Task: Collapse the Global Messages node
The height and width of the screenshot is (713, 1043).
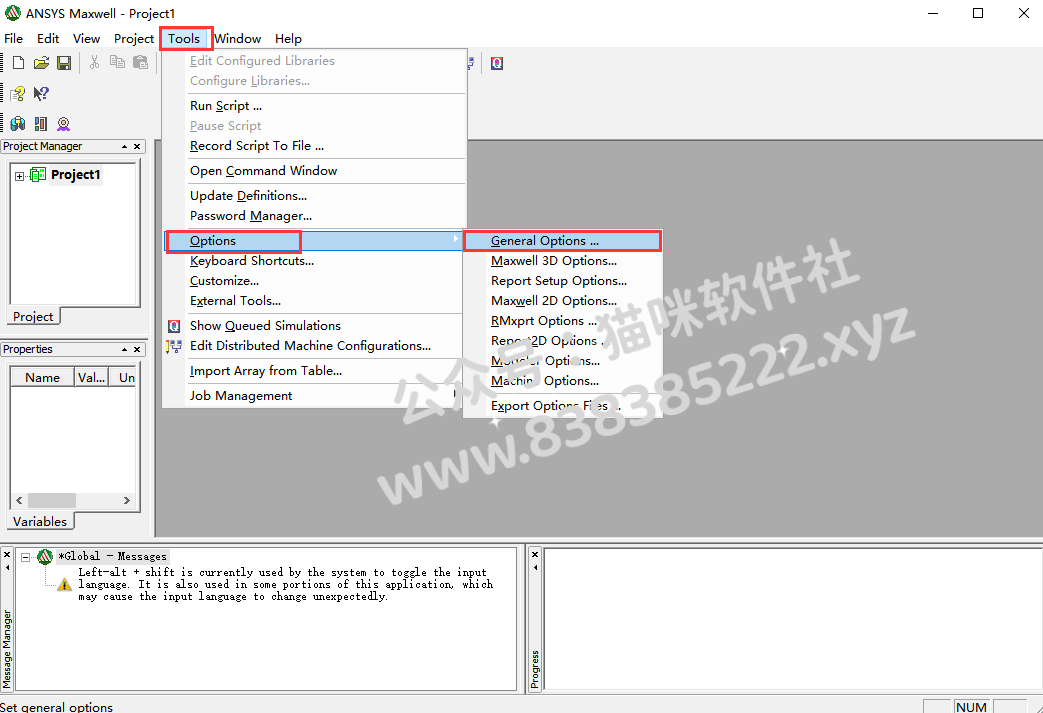Action: [x=25, y=557]
